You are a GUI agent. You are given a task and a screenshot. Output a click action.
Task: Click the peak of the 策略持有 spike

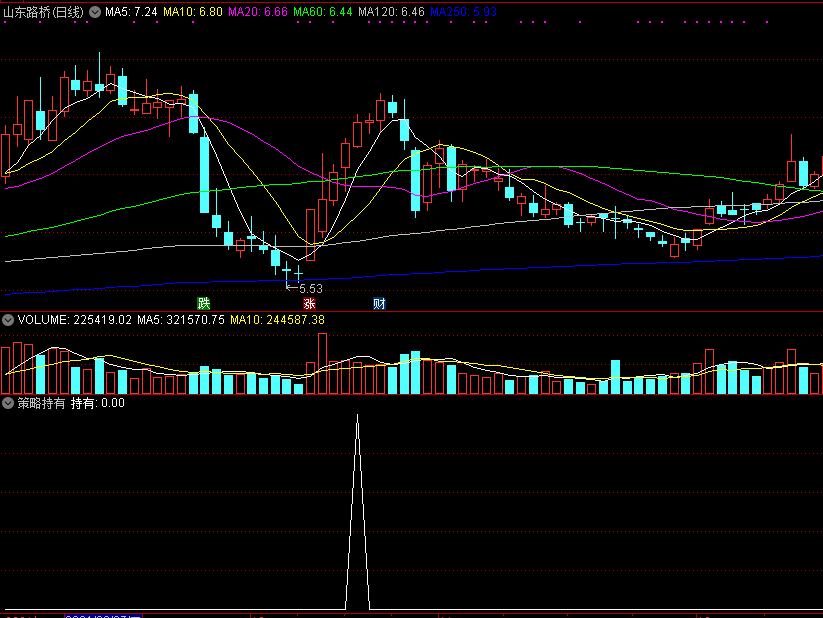[357, 416]
